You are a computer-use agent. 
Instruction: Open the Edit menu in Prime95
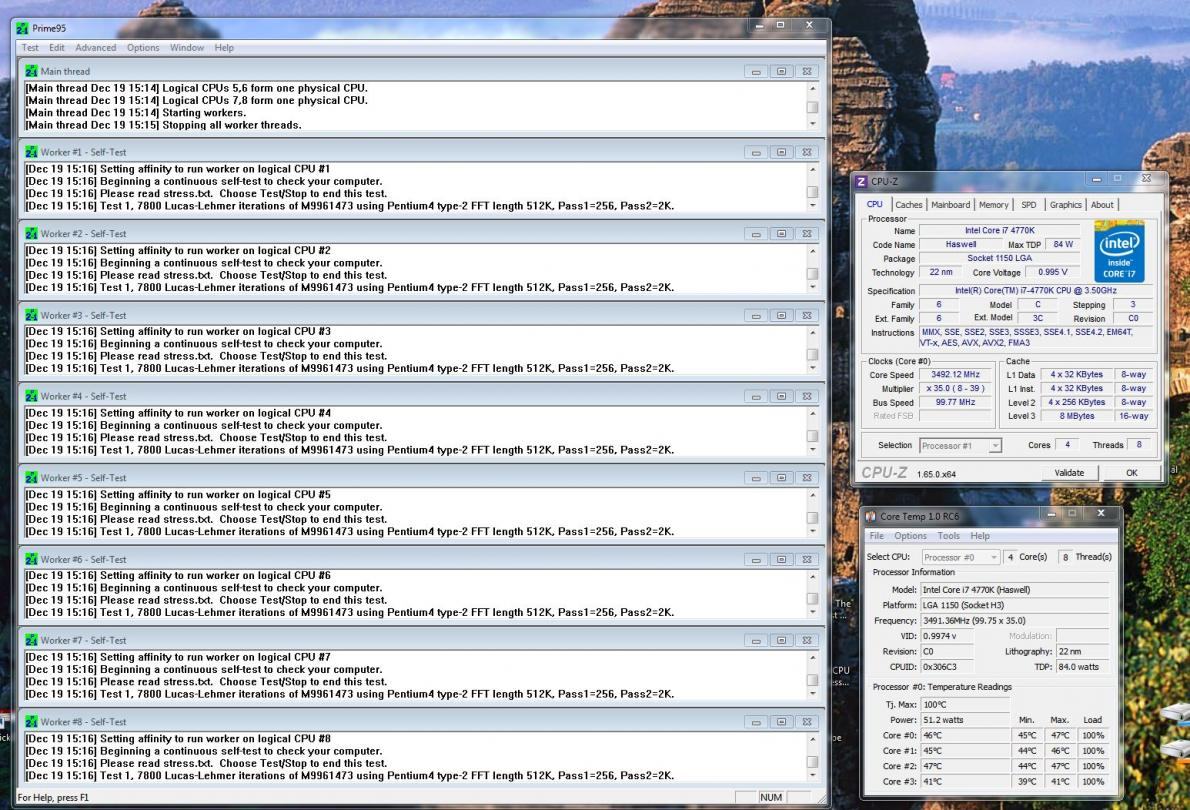click(57, 48)
